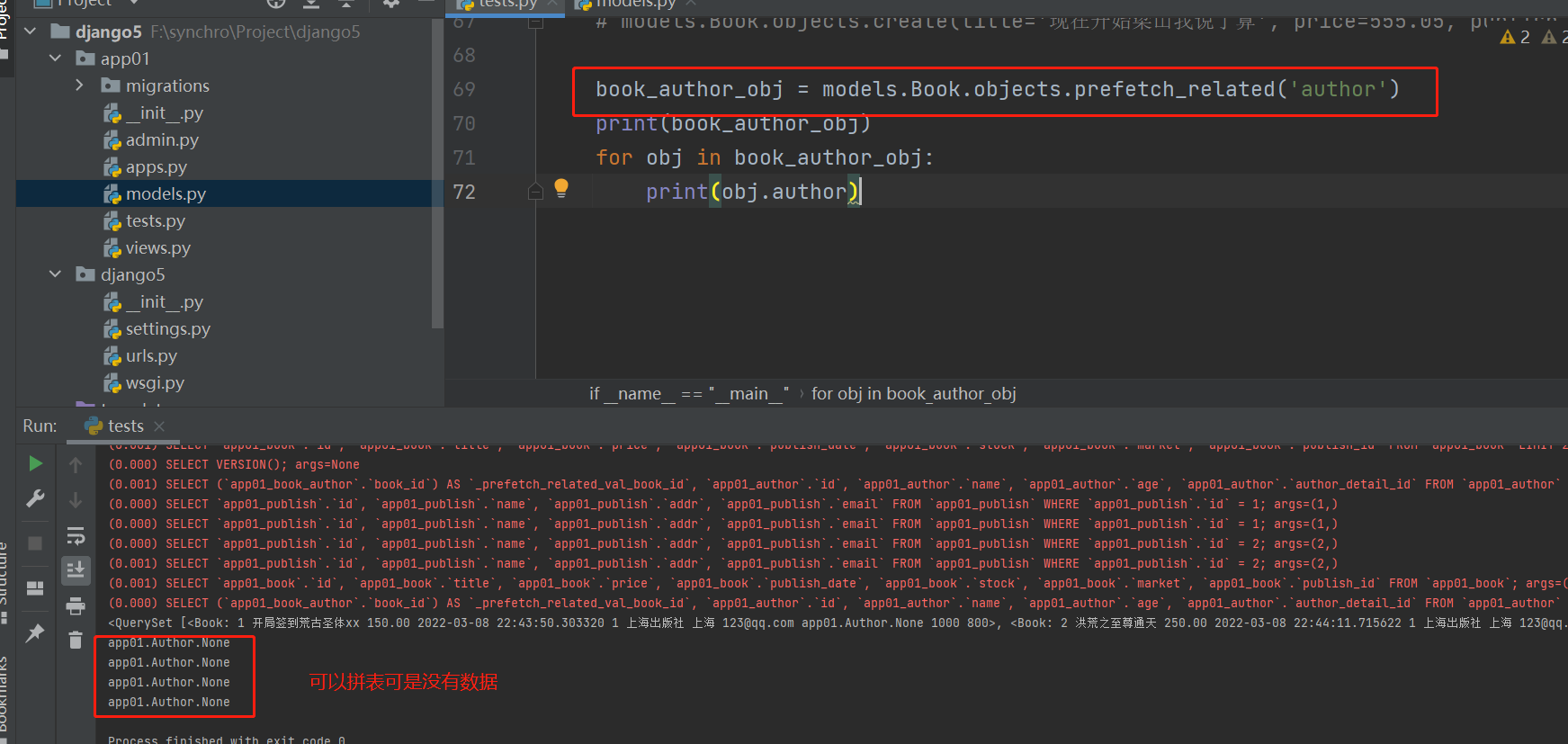Toggle Scroll to End in the Run console
This screenshot has width=1568, height=744.
point(76,569)
